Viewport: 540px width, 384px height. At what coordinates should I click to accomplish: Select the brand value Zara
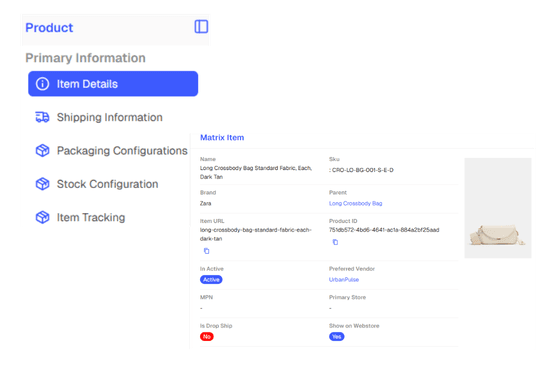point(206,204)
